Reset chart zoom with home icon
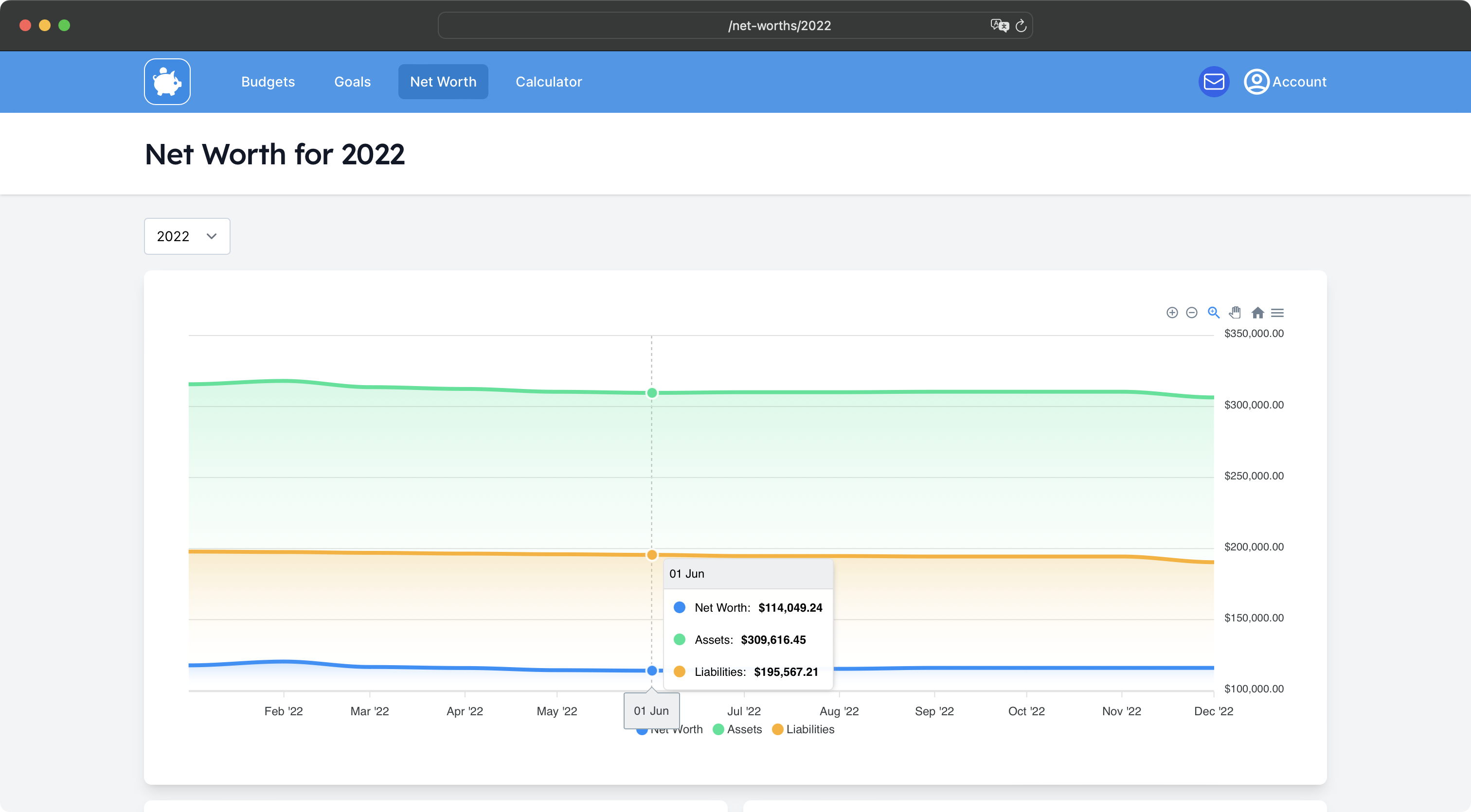 click(x=1257, y=313)
